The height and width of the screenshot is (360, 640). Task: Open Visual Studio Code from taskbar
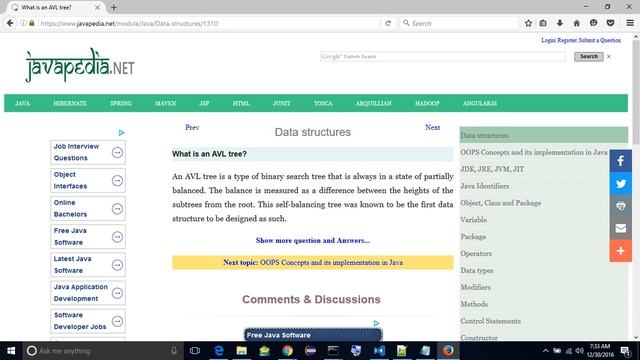[379, 351]
